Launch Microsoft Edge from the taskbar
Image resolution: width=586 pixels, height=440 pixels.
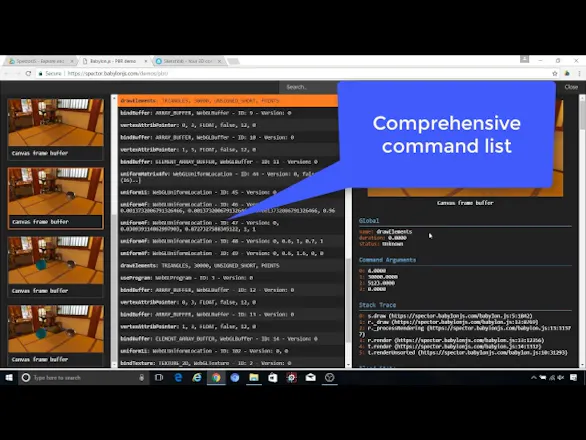click(178, 378)
